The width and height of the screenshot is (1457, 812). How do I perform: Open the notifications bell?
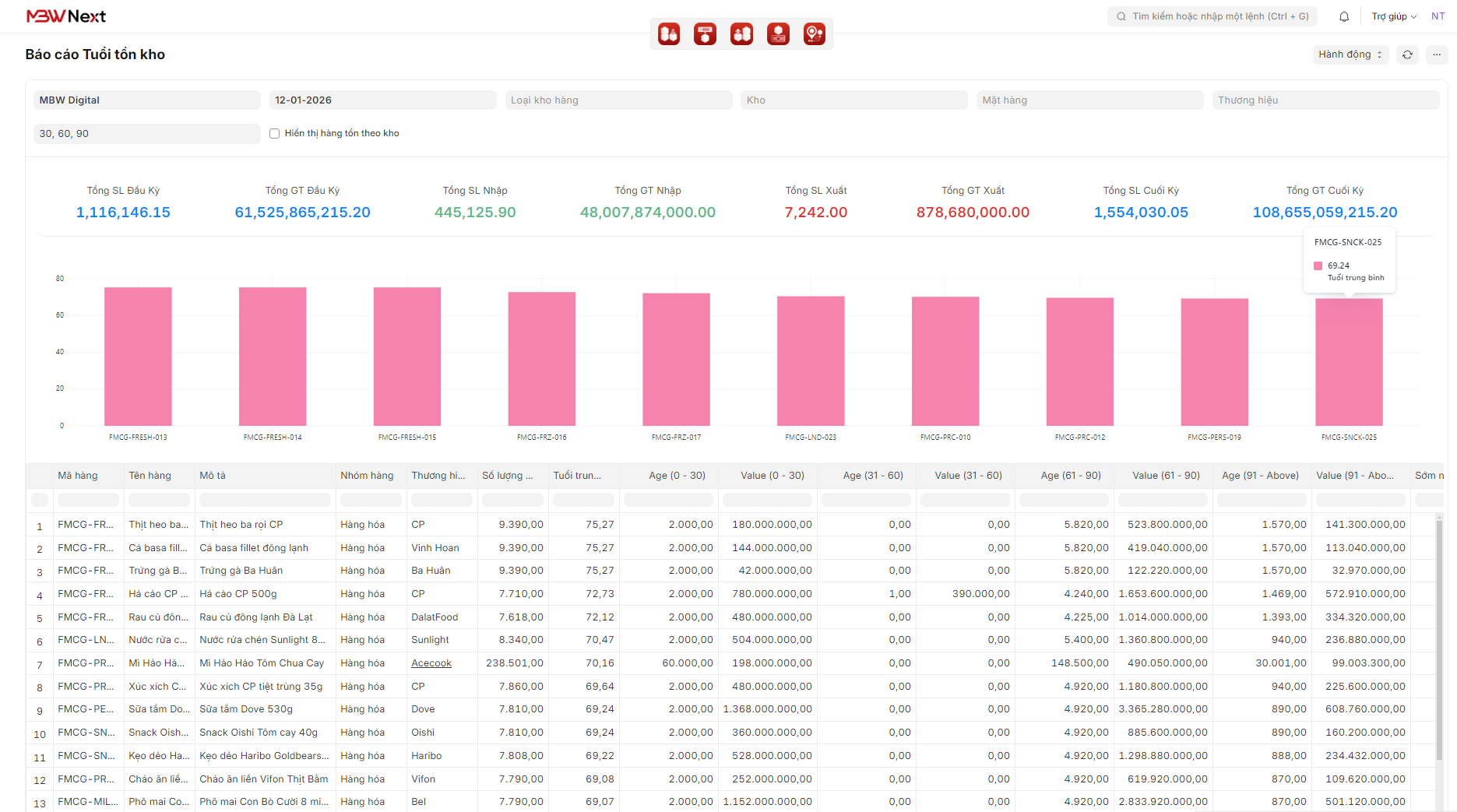[1344, 16]
